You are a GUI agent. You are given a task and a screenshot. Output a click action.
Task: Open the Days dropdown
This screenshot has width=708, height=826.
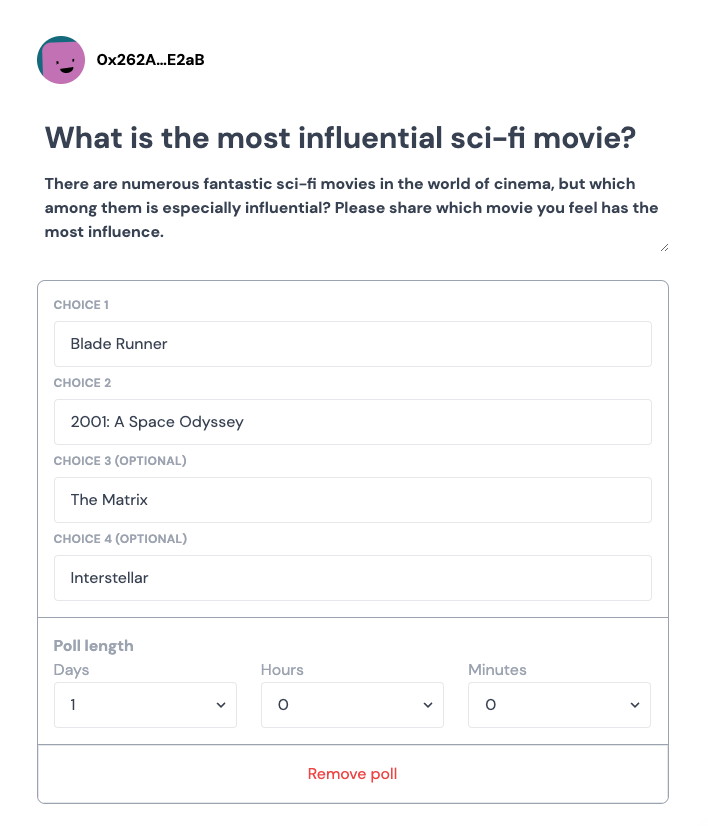pyautogui.click(x=145, y=705)
